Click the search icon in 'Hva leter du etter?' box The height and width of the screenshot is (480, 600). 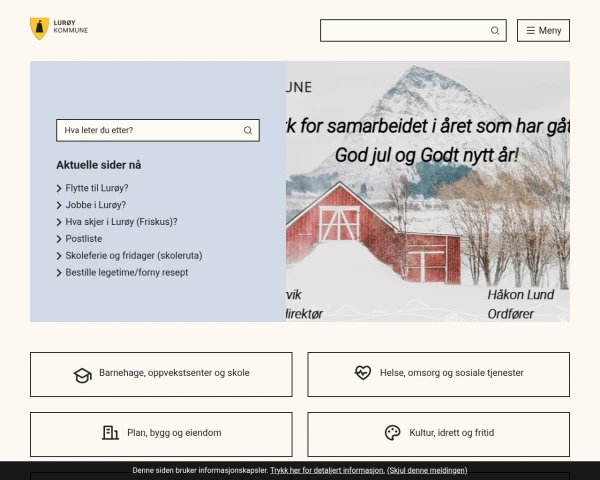tap(248, 130)
